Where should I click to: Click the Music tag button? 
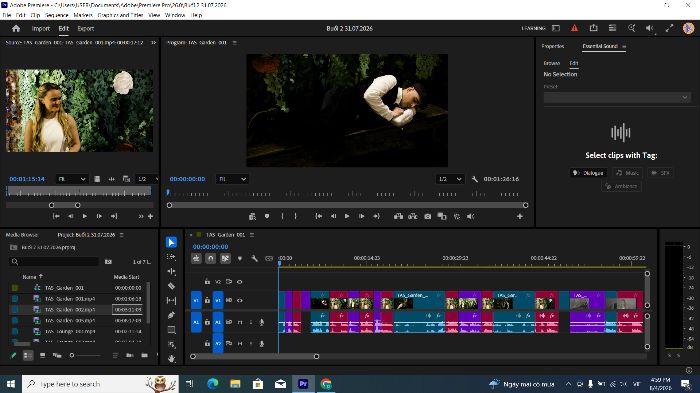[x=627, y=173]
